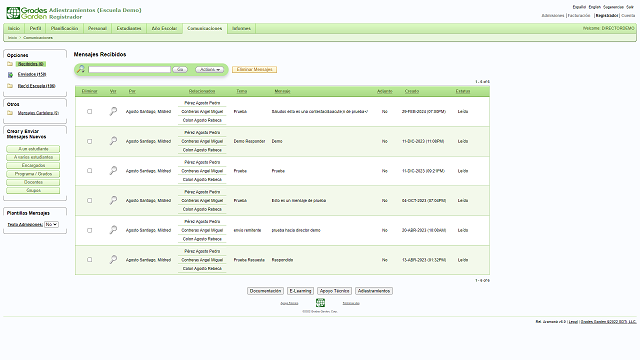Open the Comunicaciones tab
Screen dimensions: 640x360
[204, 28]
